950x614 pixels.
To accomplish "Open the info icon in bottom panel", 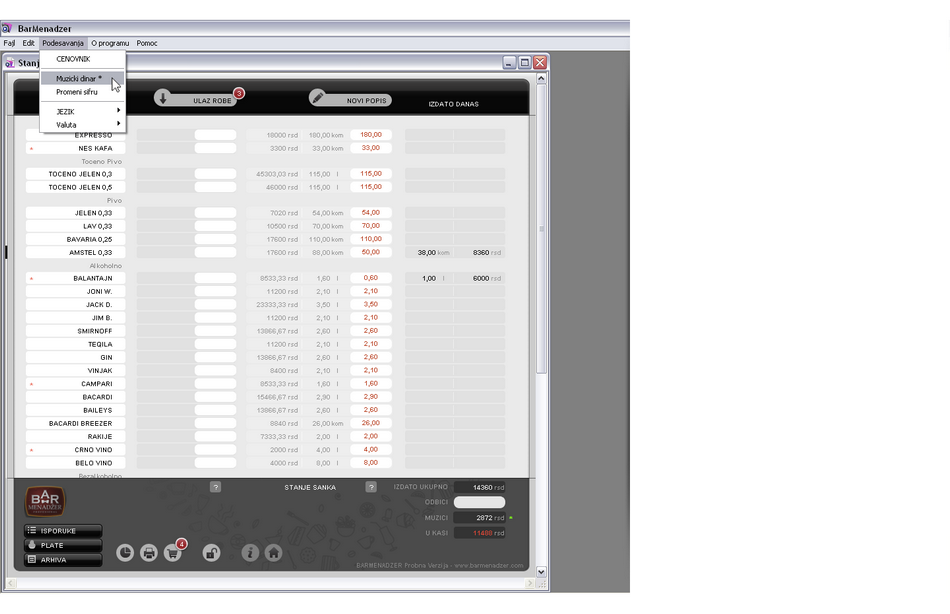I will click(250, 553).
